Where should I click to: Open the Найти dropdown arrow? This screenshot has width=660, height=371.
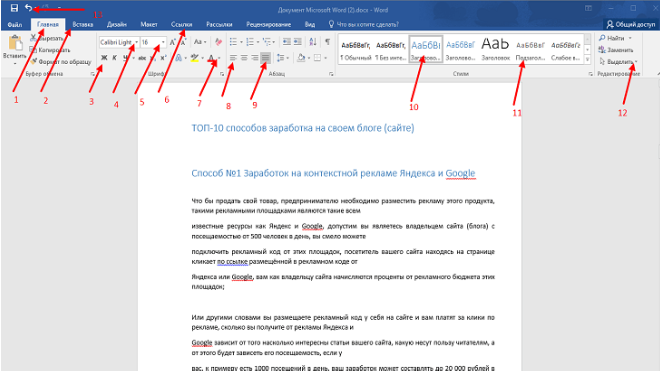tap(630, 38)
